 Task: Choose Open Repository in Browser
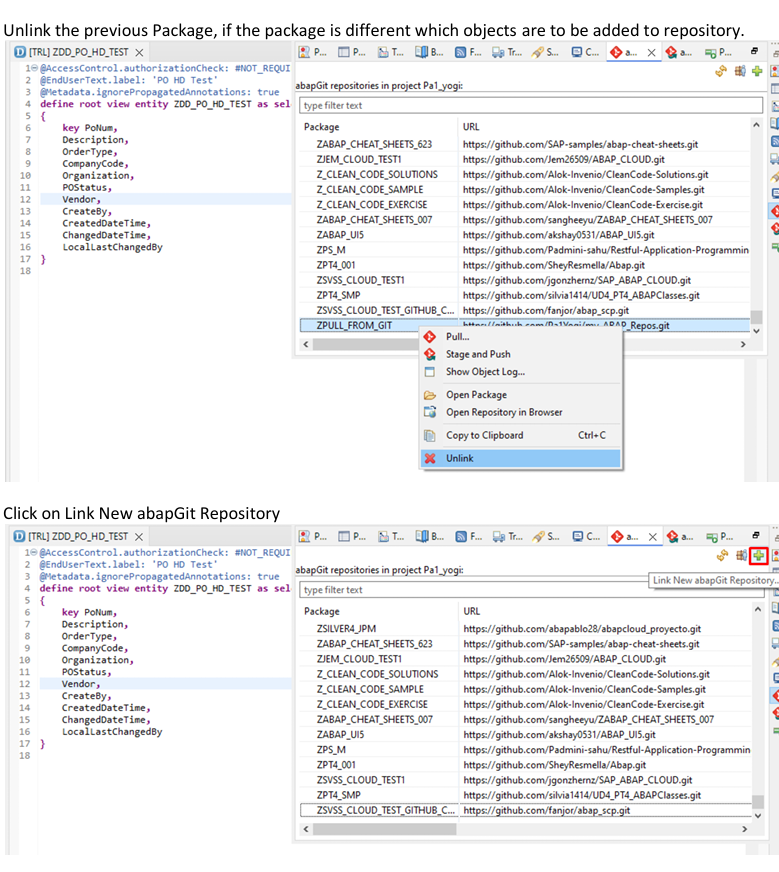point(520,412)
